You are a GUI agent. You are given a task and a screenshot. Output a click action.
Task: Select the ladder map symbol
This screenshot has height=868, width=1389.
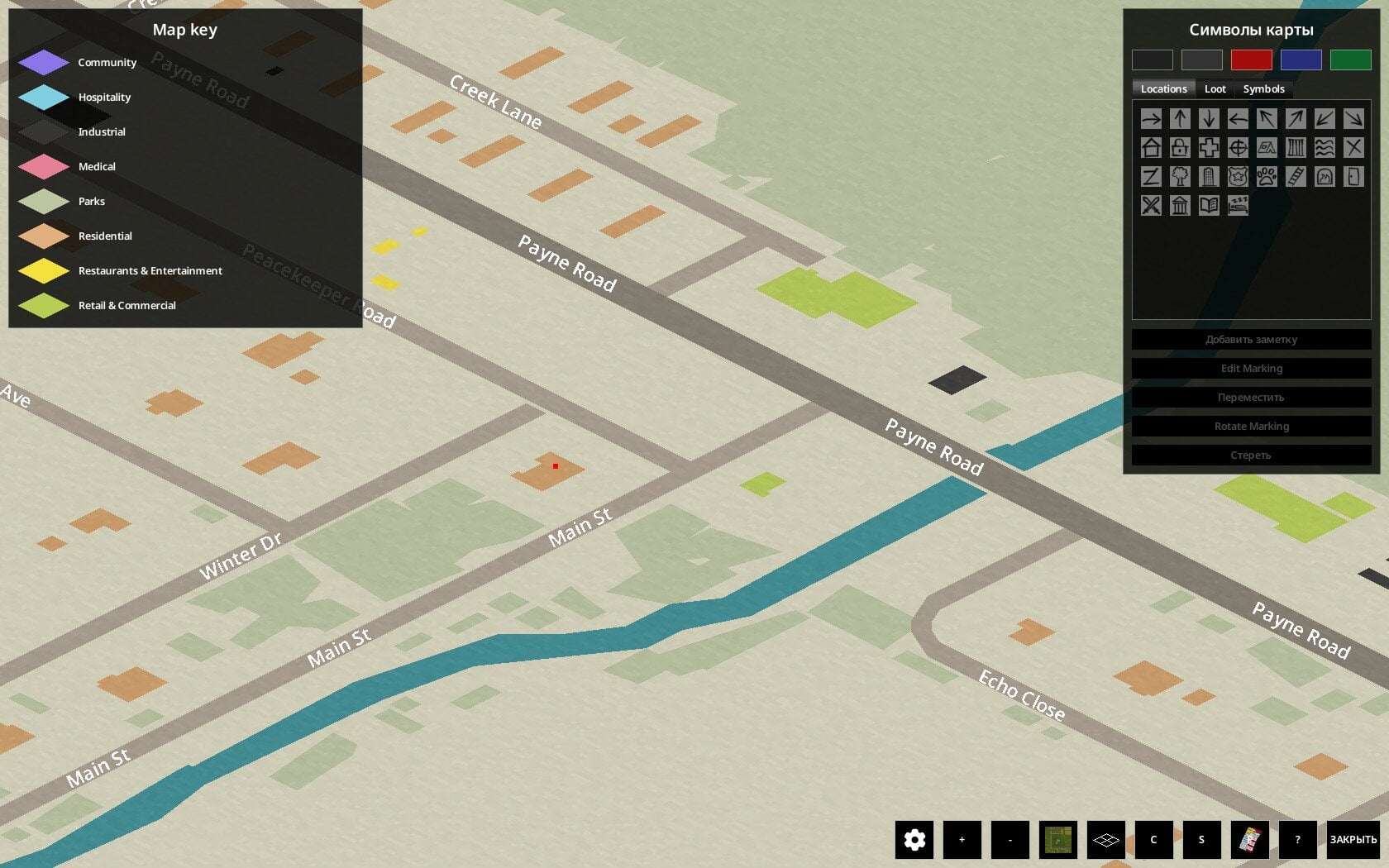tap(1296, 177)
